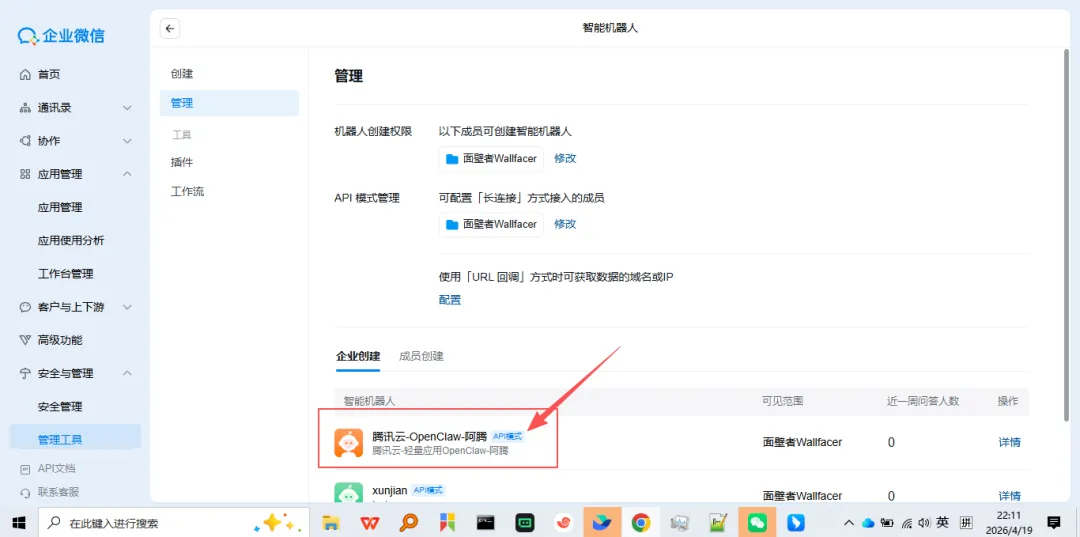Open the 工作流 section

click(x=187, y=191)
